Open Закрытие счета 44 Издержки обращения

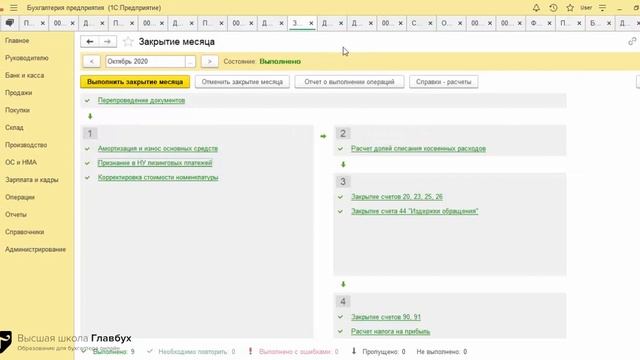point(415,211)
